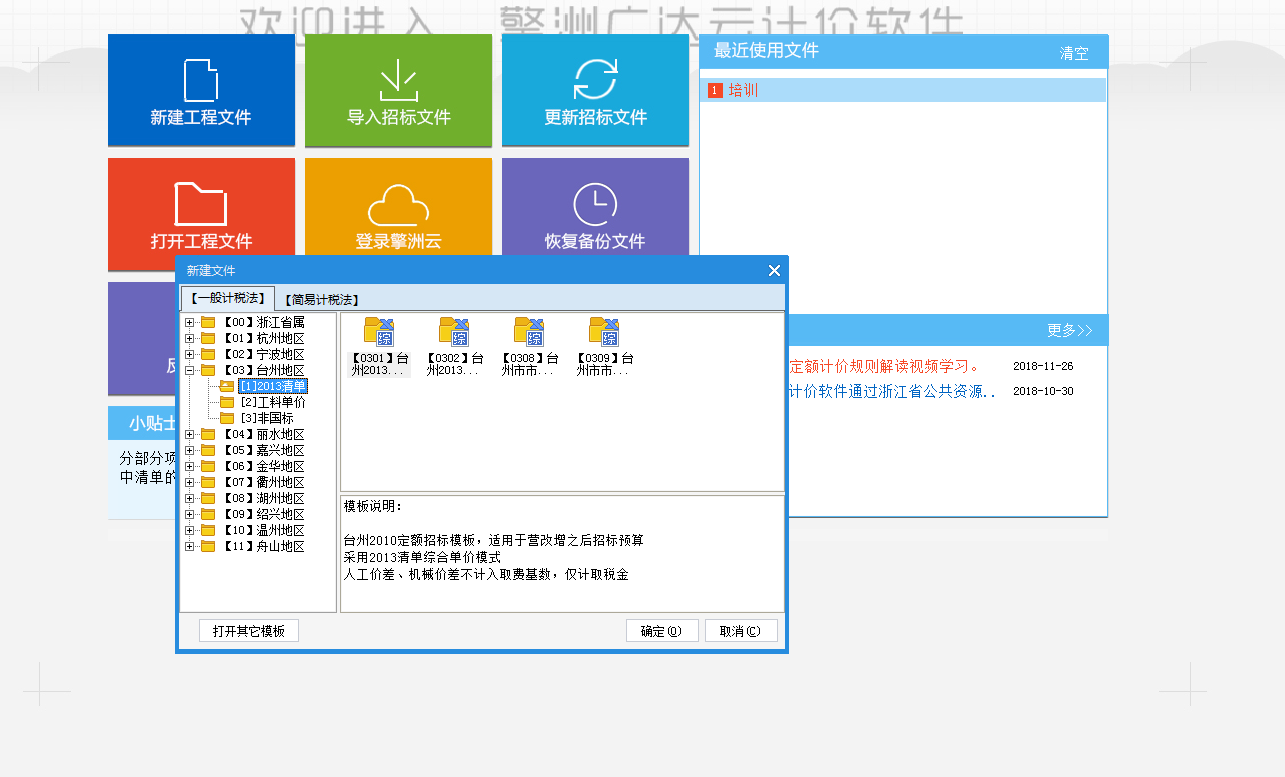
Task: Select the 【10】温州地区 tree label
Action: coord(261,531)
